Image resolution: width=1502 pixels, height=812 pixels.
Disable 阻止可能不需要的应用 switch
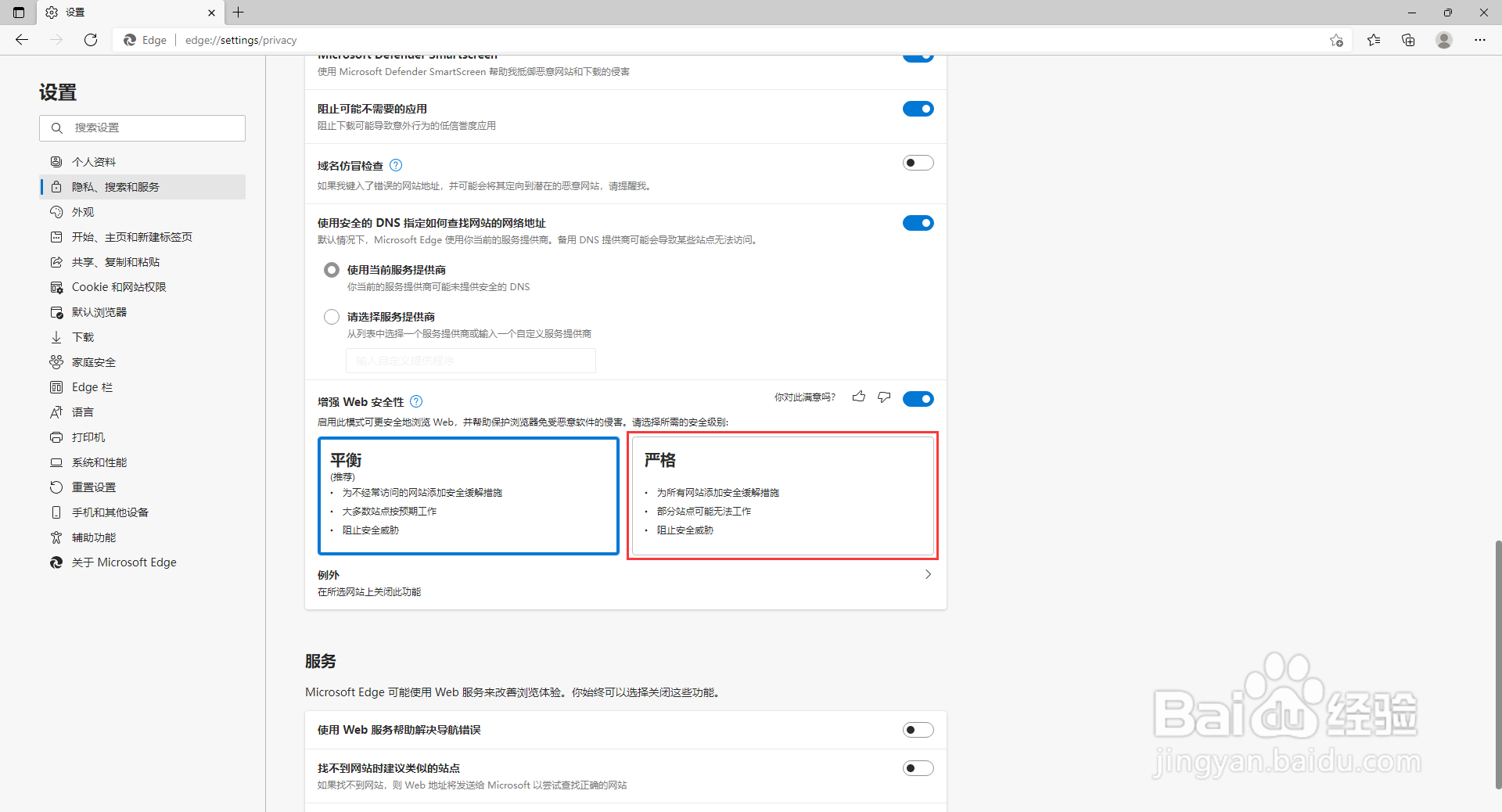918,109
